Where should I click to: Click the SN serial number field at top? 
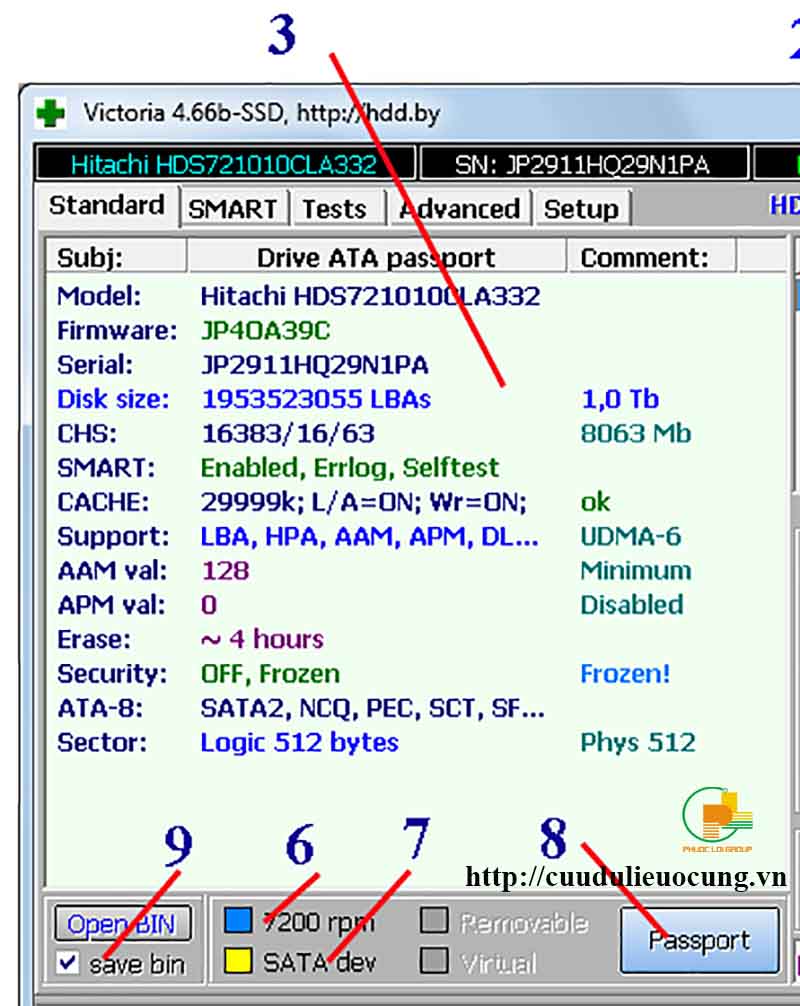(584, 165)
